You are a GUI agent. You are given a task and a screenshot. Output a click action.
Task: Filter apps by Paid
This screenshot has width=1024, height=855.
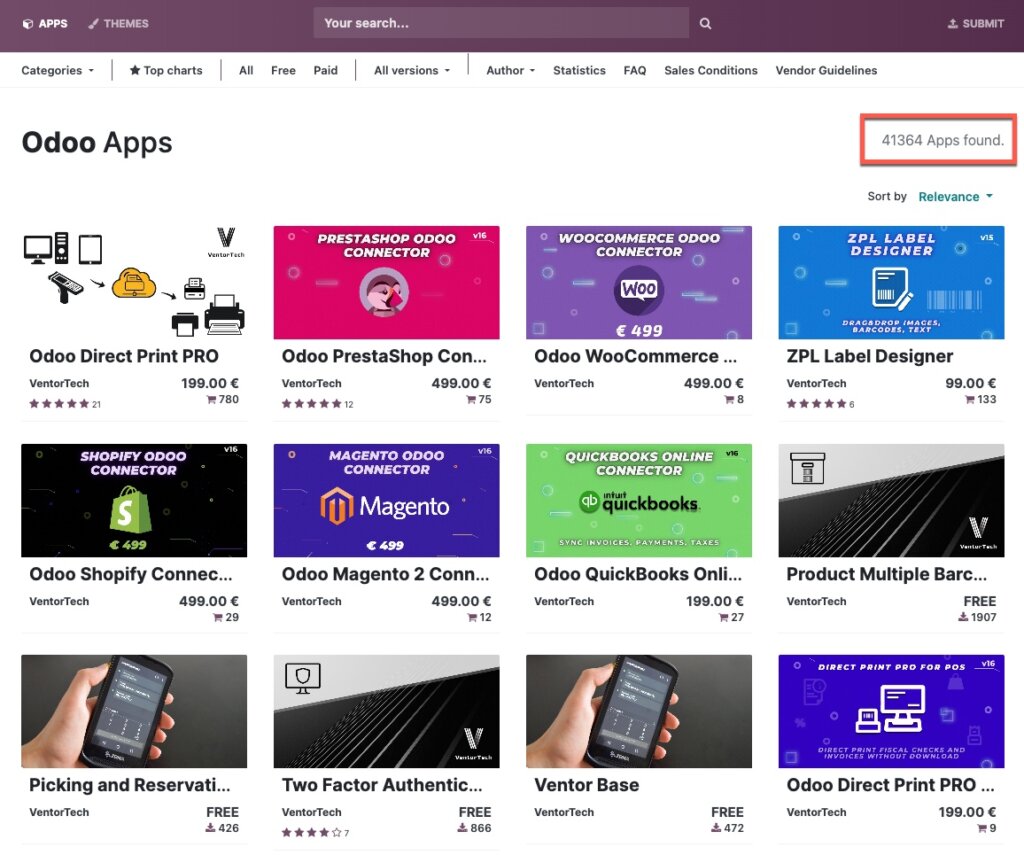[x=325, y=71]
